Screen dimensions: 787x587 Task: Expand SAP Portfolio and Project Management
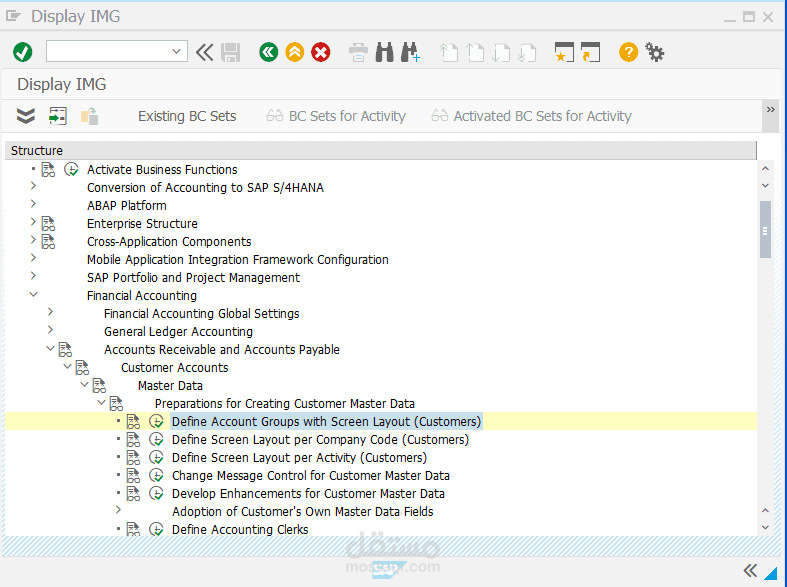[33, 276]
